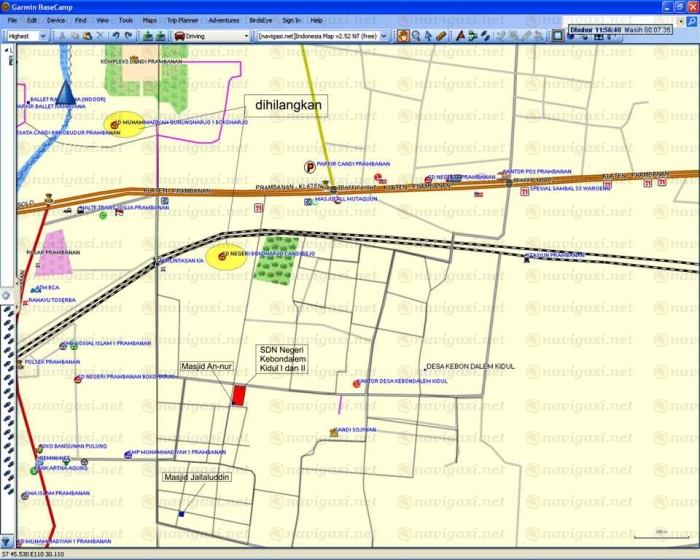Click the Redo arrow icon
Image resolution: width=700 pixels, height=560 pixels.
130,35
